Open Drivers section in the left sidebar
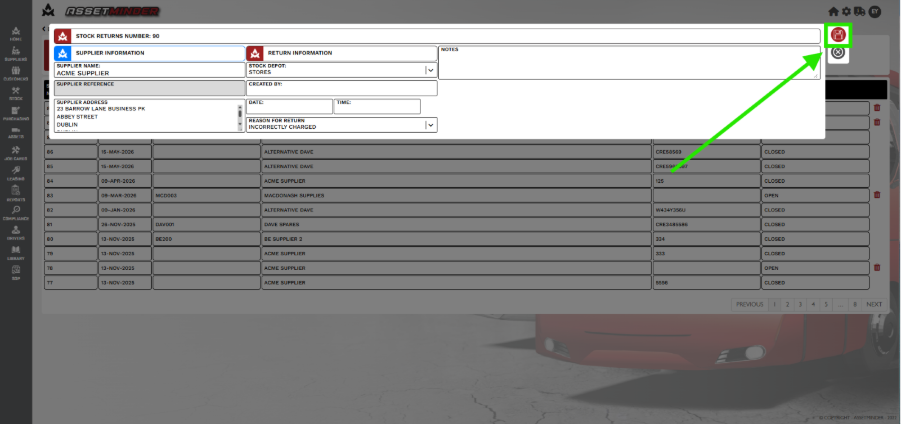 [16, 233]
